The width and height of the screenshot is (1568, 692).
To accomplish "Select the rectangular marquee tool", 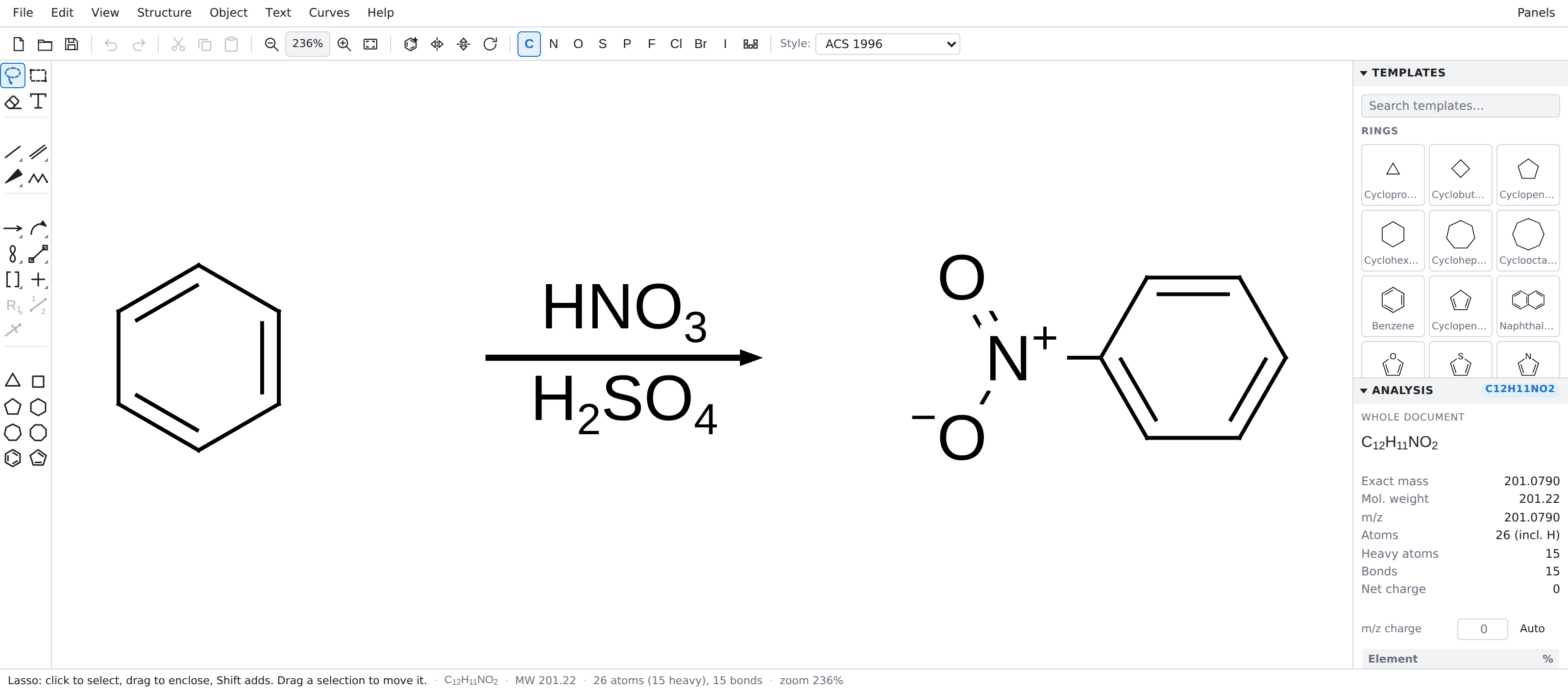I will click(38, 75).
